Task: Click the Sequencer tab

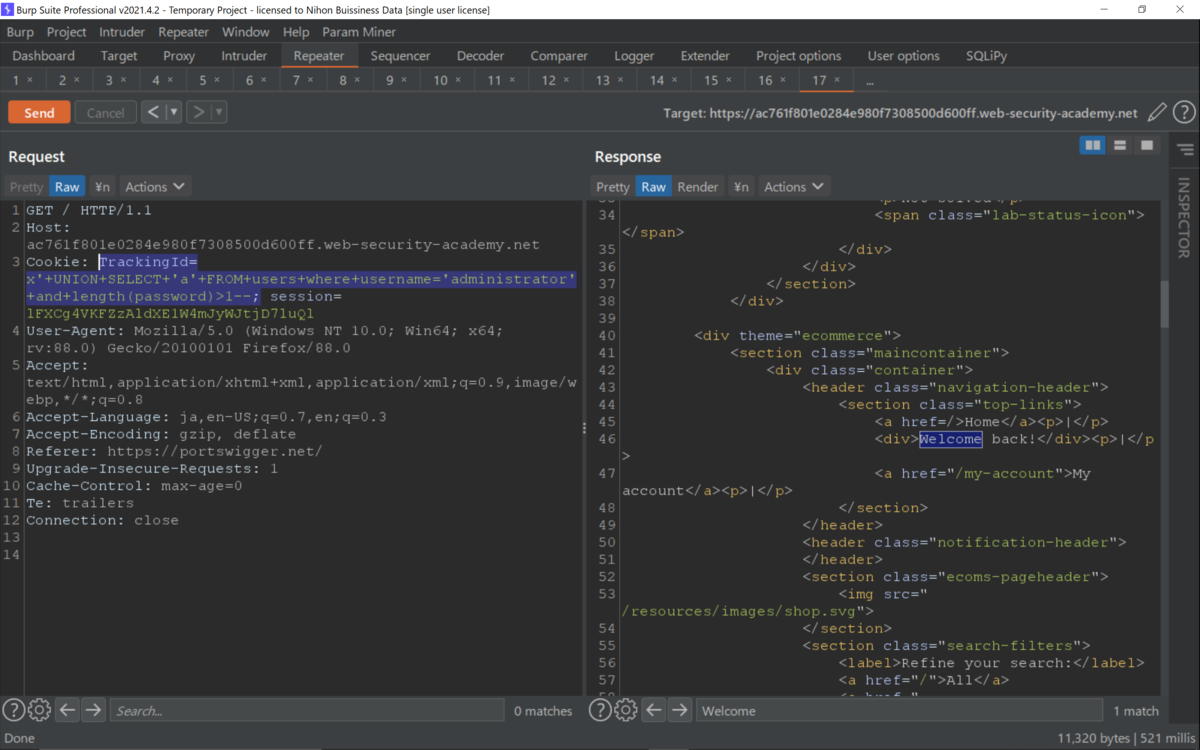Action: [400, 56]
